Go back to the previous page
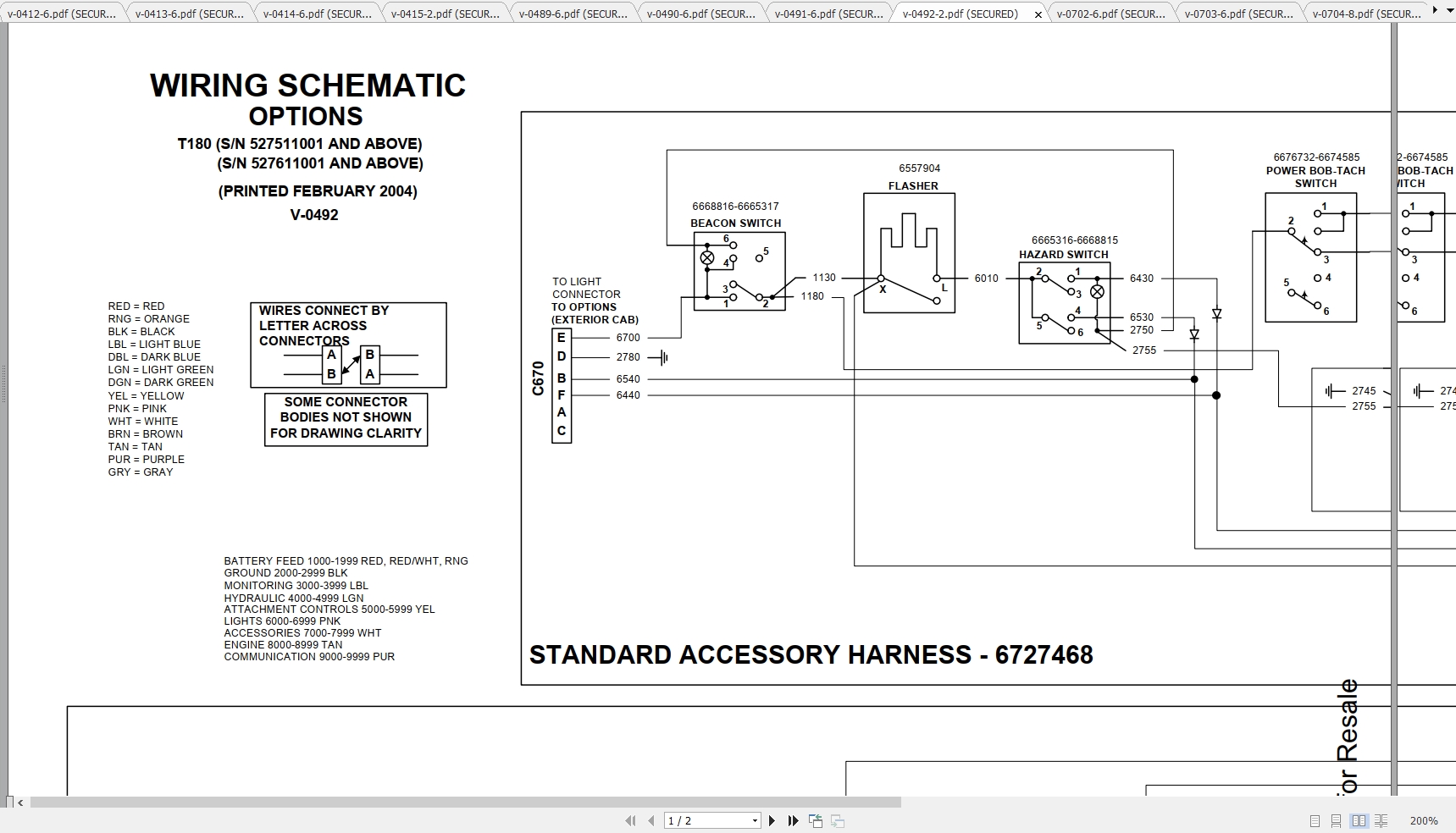1456x833 pixels. point(651,821)
